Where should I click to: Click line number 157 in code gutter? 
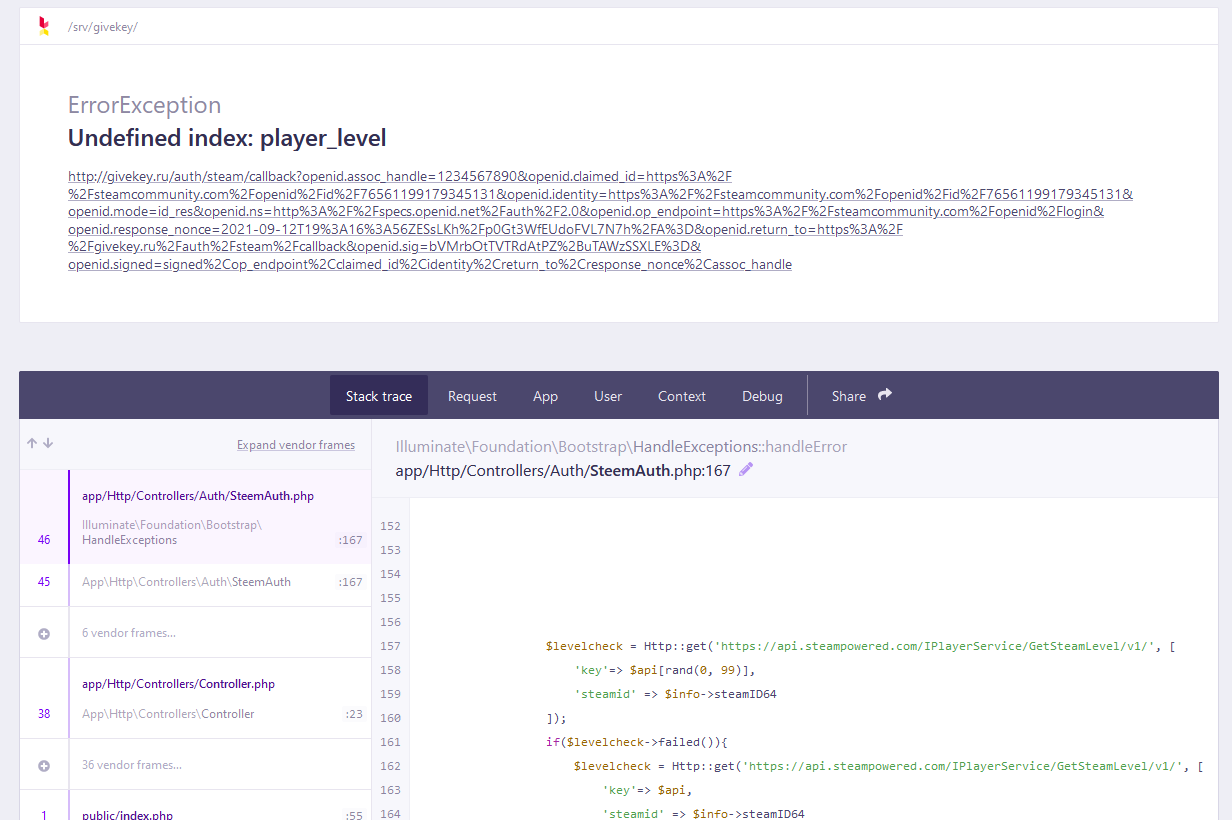(390, 646)
